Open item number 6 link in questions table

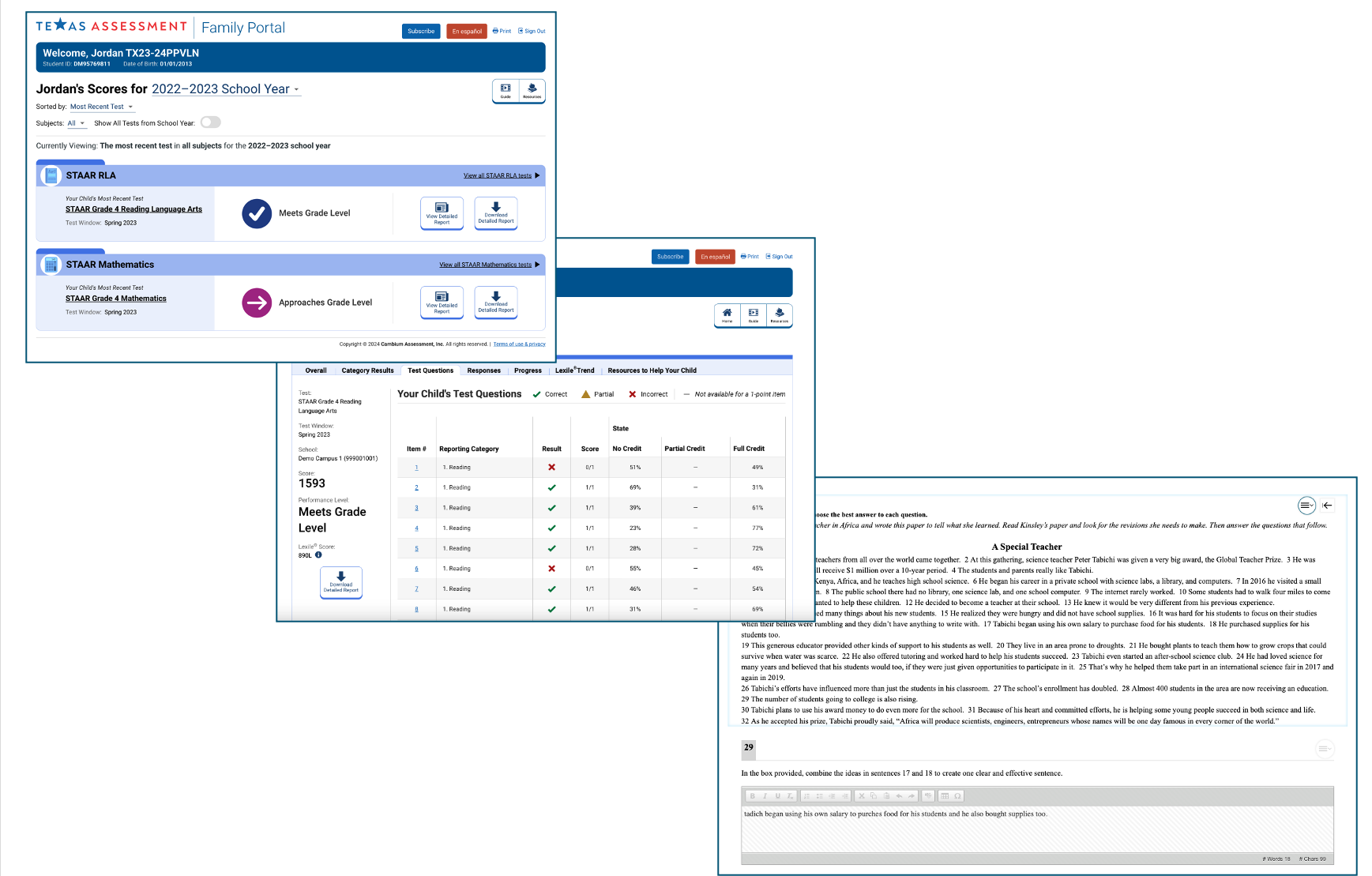(x=416, y=569)
